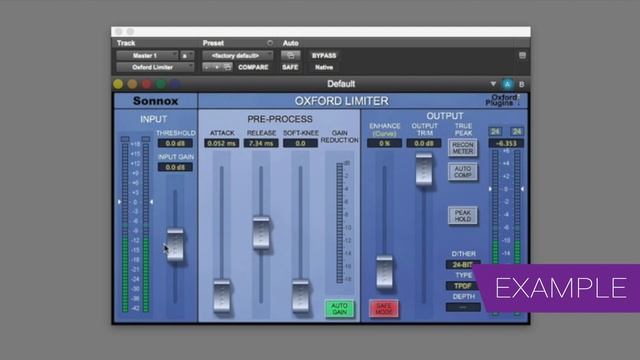This screenshot has height=360, width=640.
Task: Switch to the A preset slot
Action: pos(507,84)
